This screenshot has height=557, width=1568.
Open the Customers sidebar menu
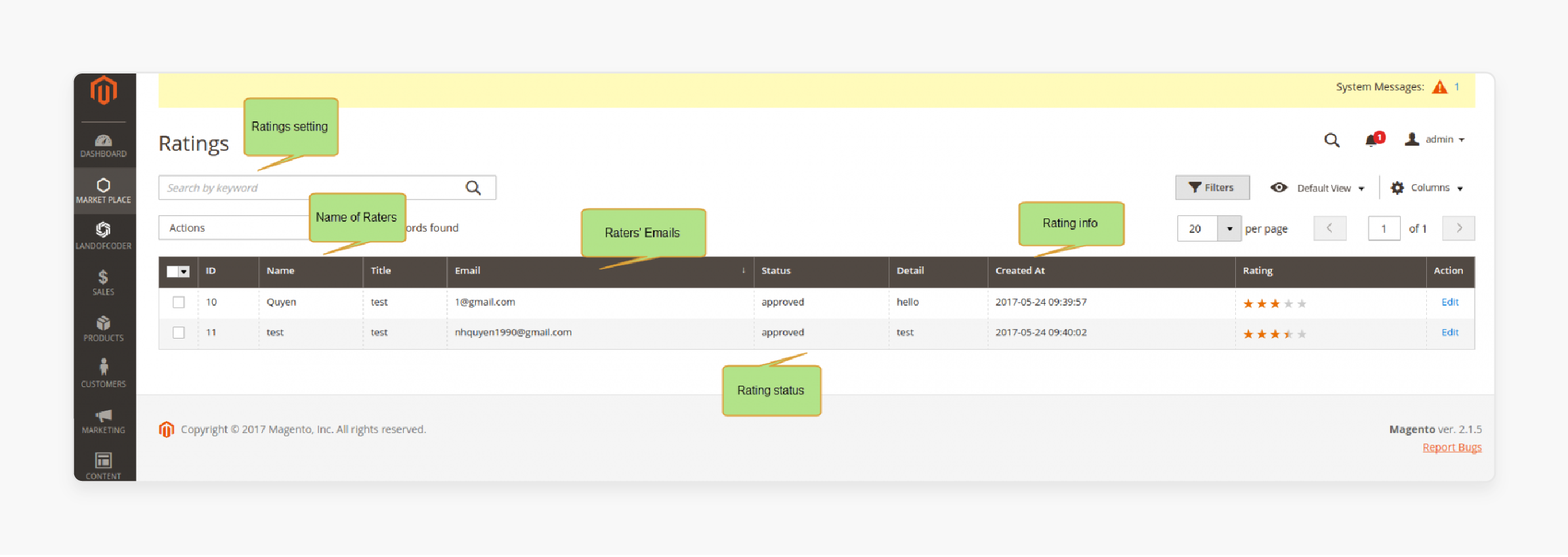point(104,373)
